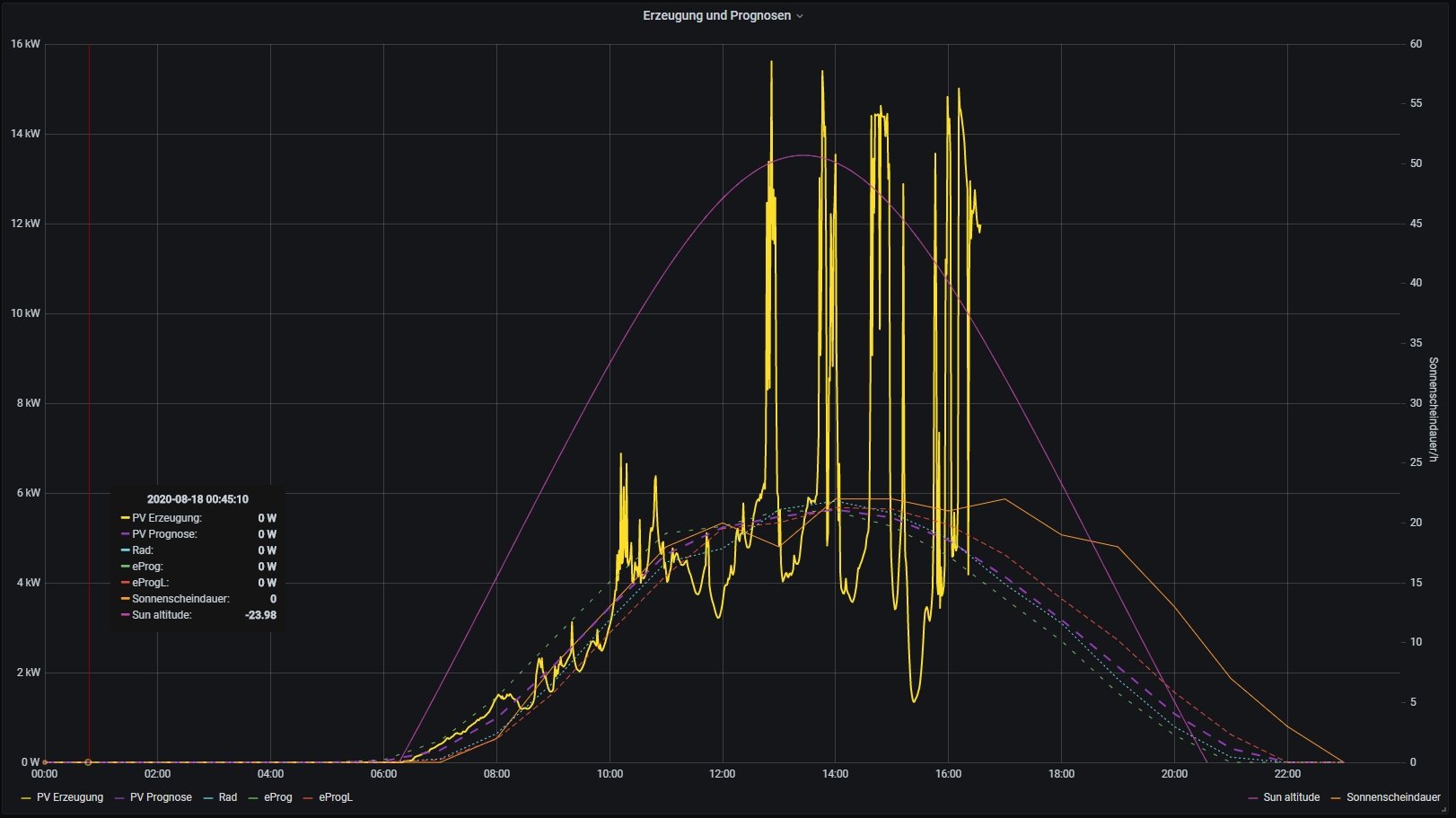Click the yellow PV Erzeugung legend color line
The width and height of the screenshot is (1456, 818).
(25, 797)
